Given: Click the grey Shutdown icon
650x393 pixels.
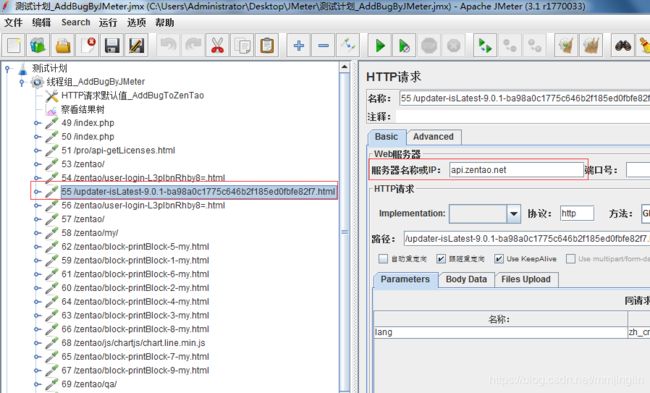Looking at the screenshot, I should click(x=454, y=45).
